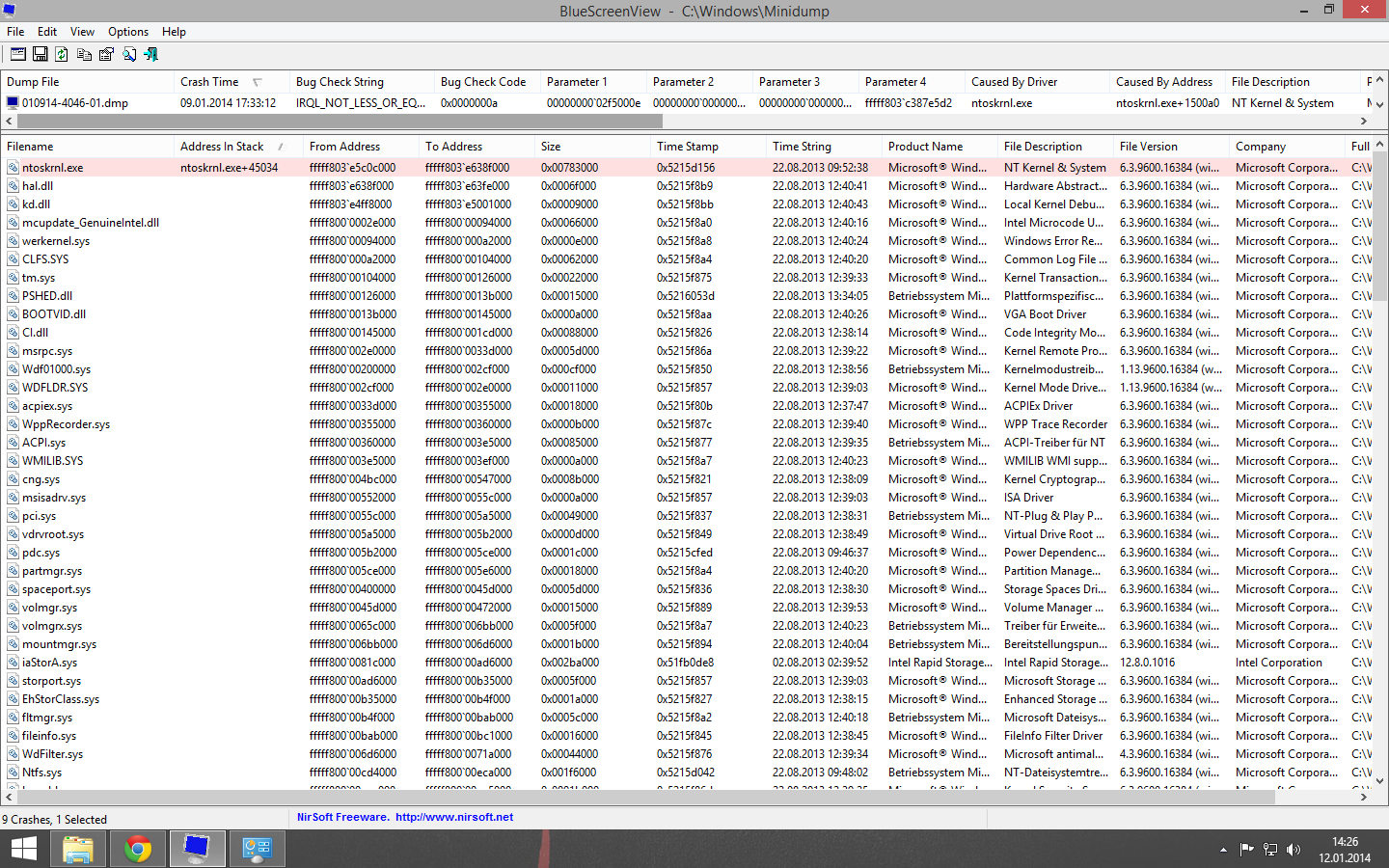Sort by the Company column header
Screen dimensions: 1389x868
(x=1287, y=147)
